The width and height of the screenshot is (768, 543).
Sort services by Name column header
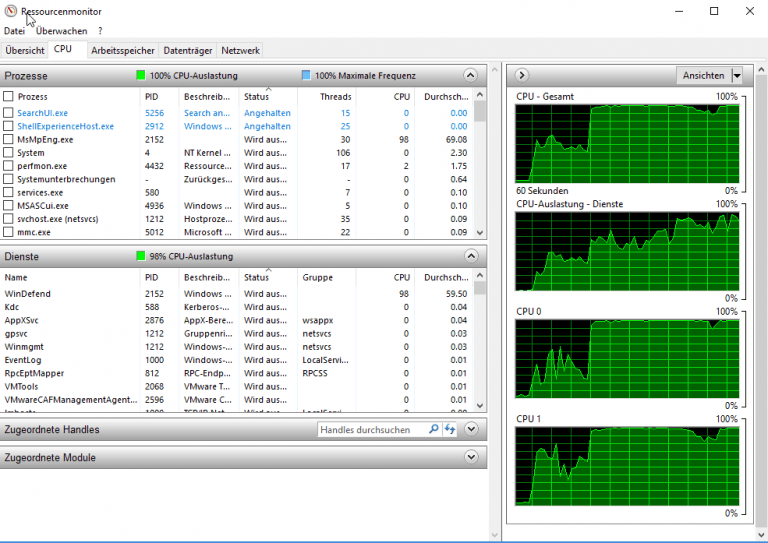click(x=70, y=277)
